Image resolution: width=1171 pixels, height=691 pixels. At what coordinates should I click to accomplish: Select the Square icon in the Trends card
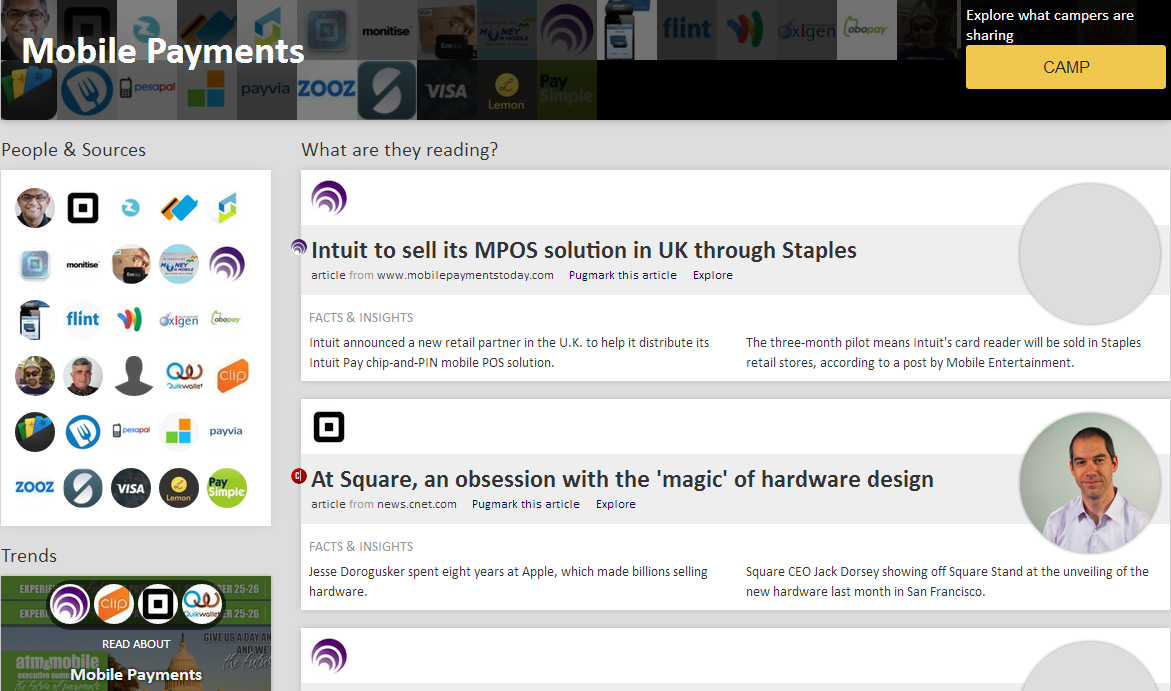click(158, 604)
